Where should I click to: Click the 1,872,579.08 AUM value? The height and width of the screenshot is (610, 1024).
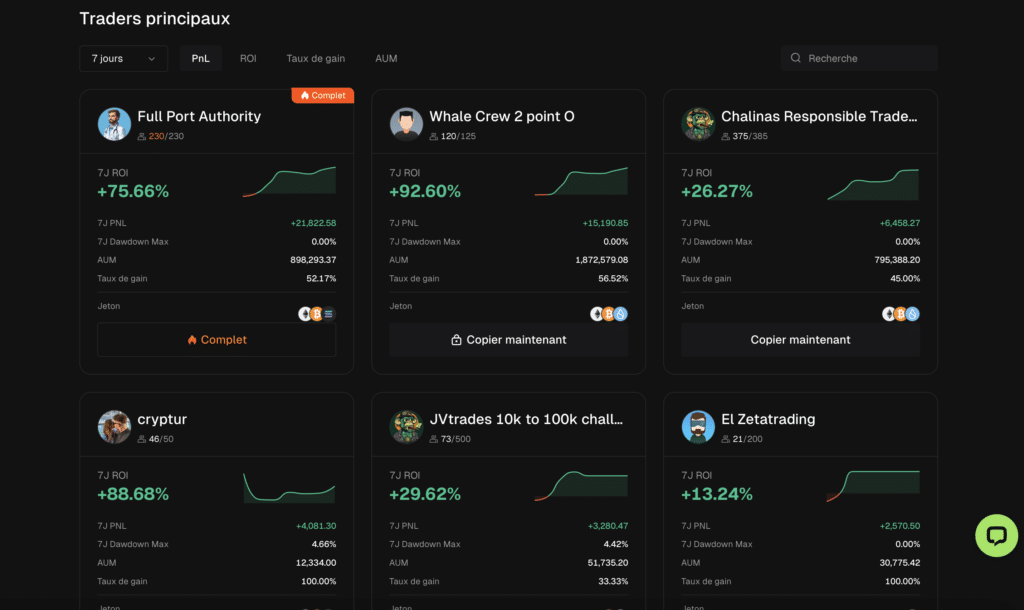(x=601, y=260)
